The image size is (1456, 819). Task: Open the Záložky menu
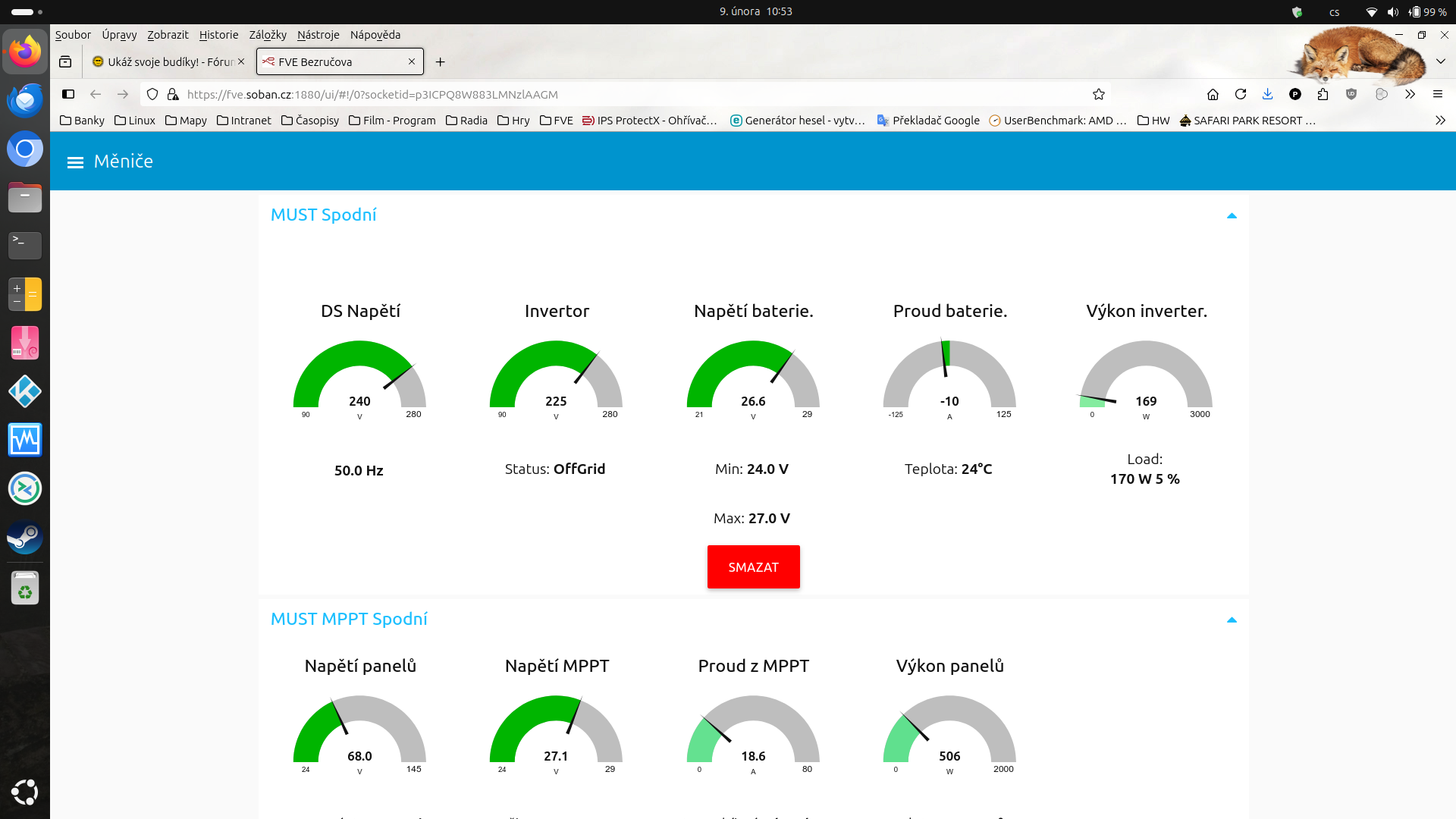tap(268, 35)
